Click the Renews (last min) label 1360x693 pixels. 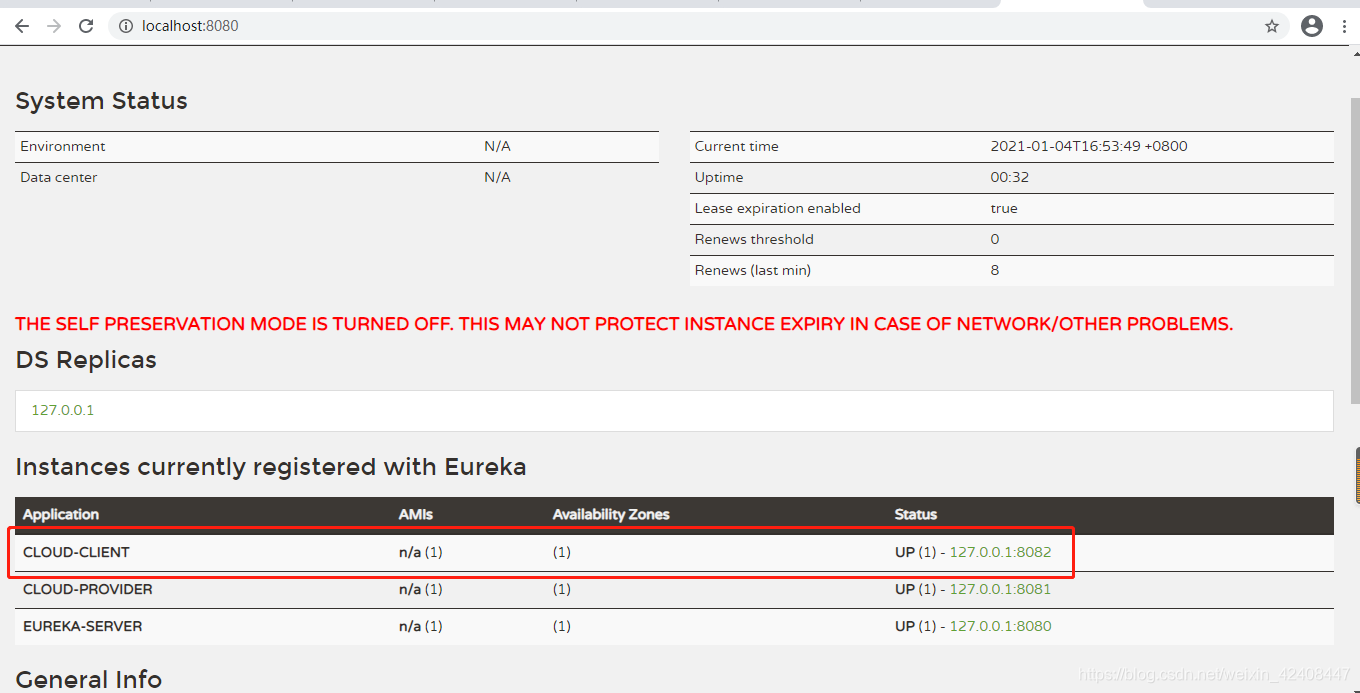[753, 270]
